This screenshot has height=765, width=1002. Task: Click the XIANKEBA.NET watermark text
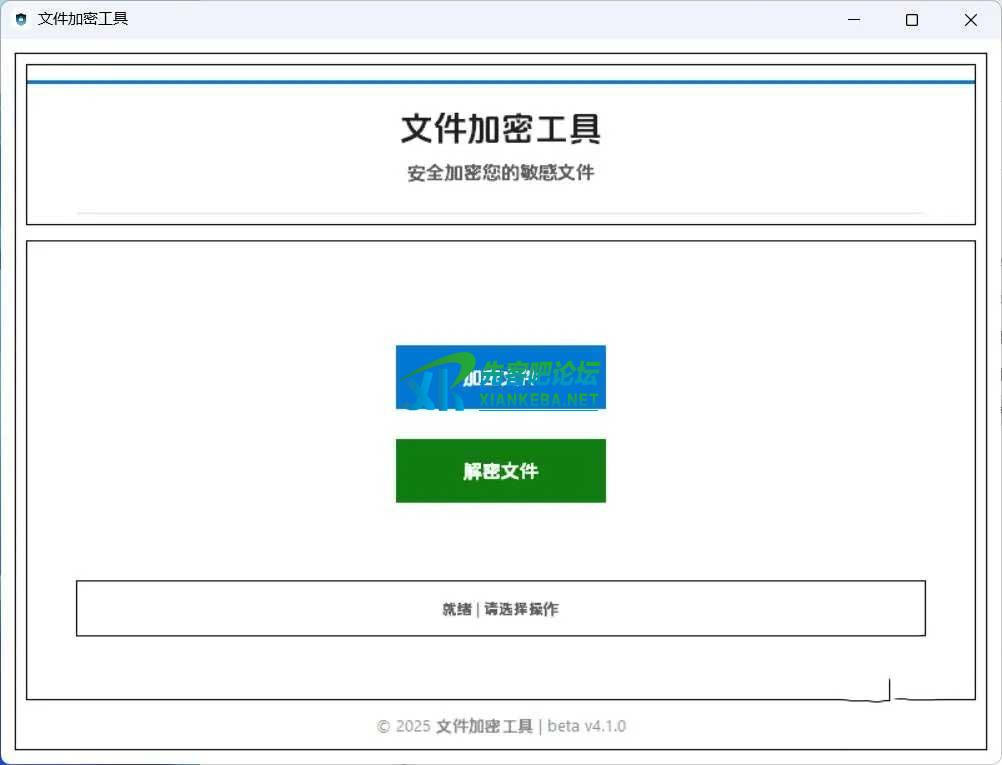tap(538, 400)
